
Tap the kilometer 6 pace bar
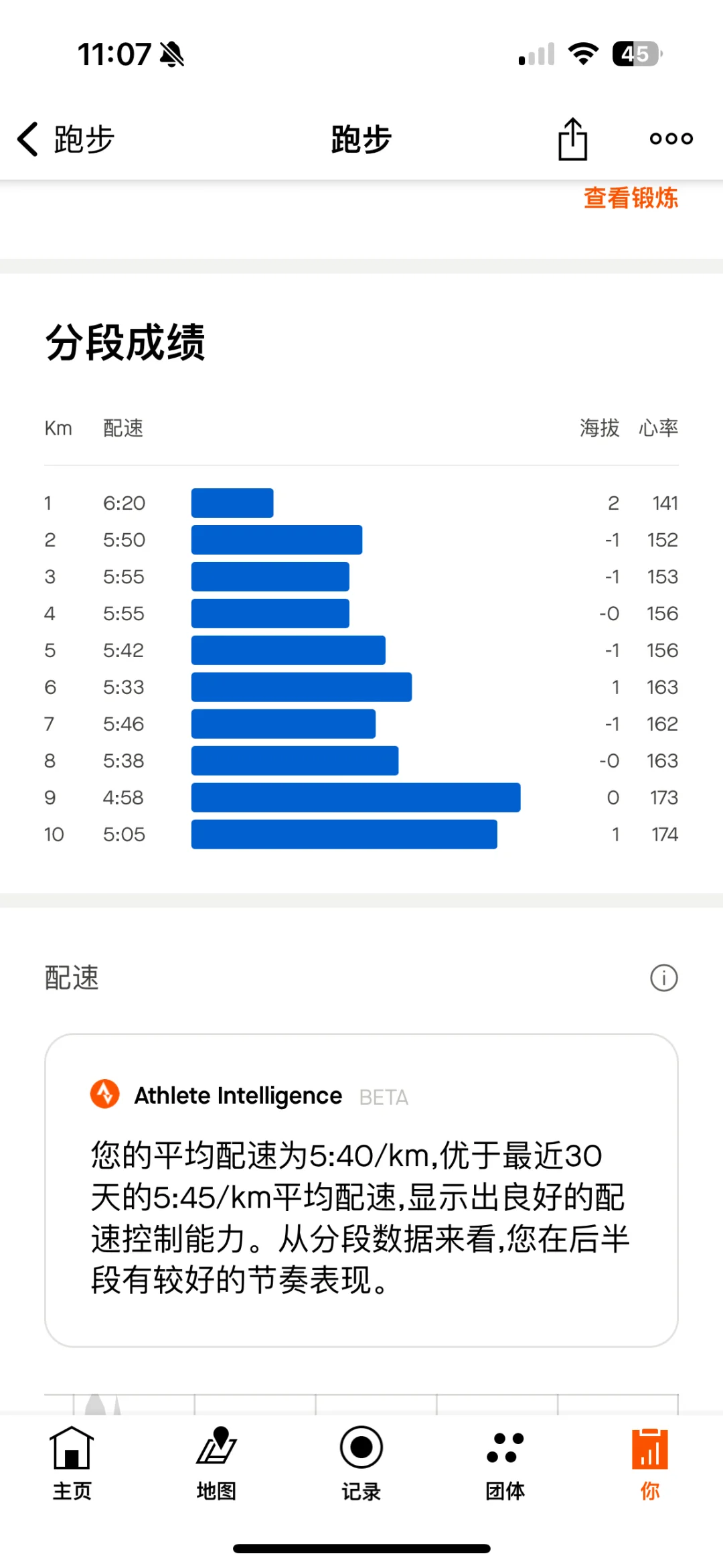click(302, 687)
